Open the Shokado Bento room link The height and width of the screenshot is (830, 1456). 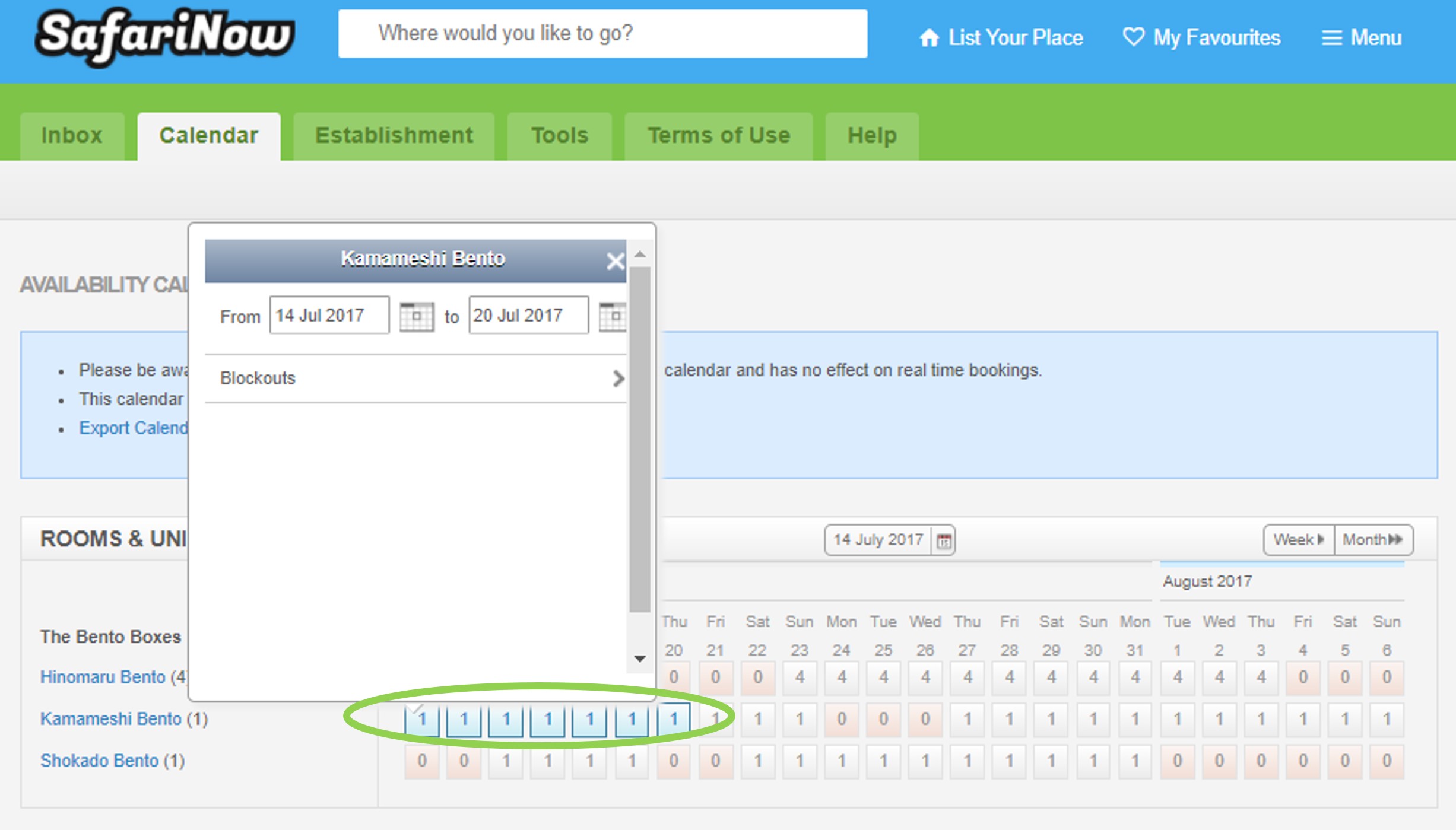[100, 761]
